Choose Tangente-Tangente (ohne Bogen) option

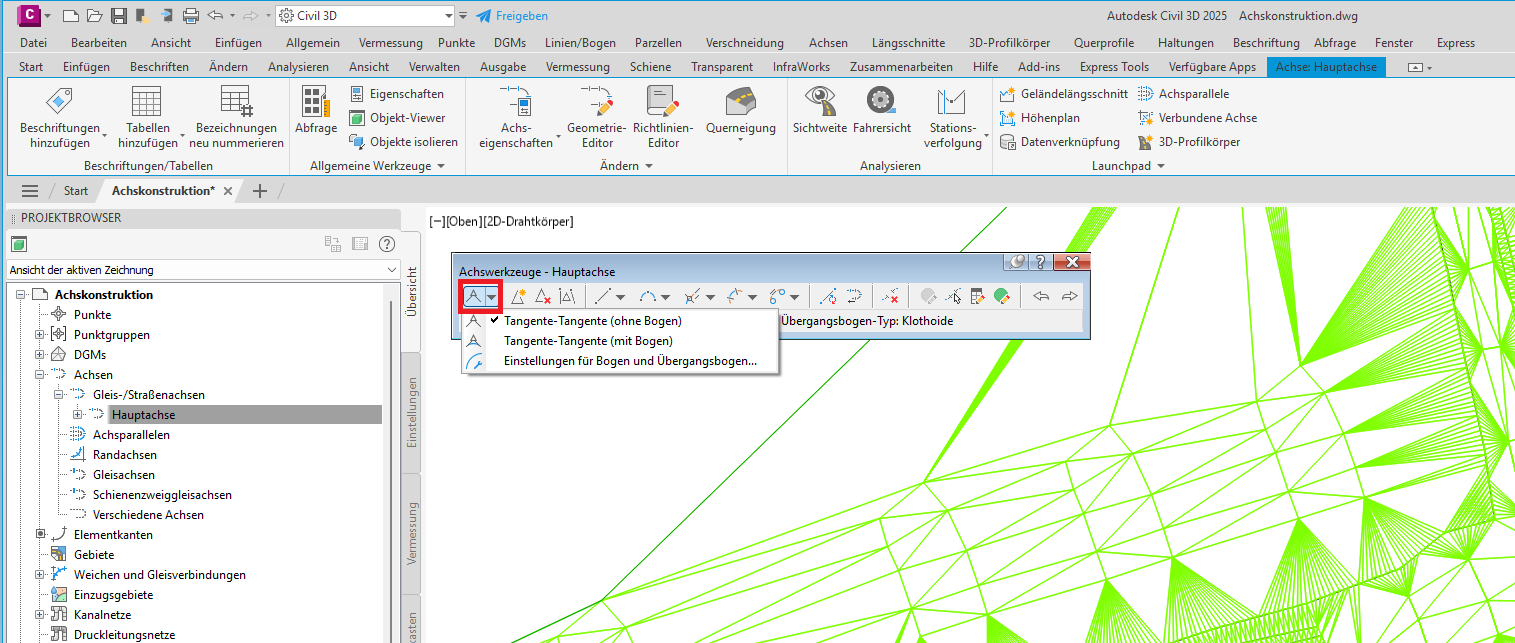pos(592,321)
